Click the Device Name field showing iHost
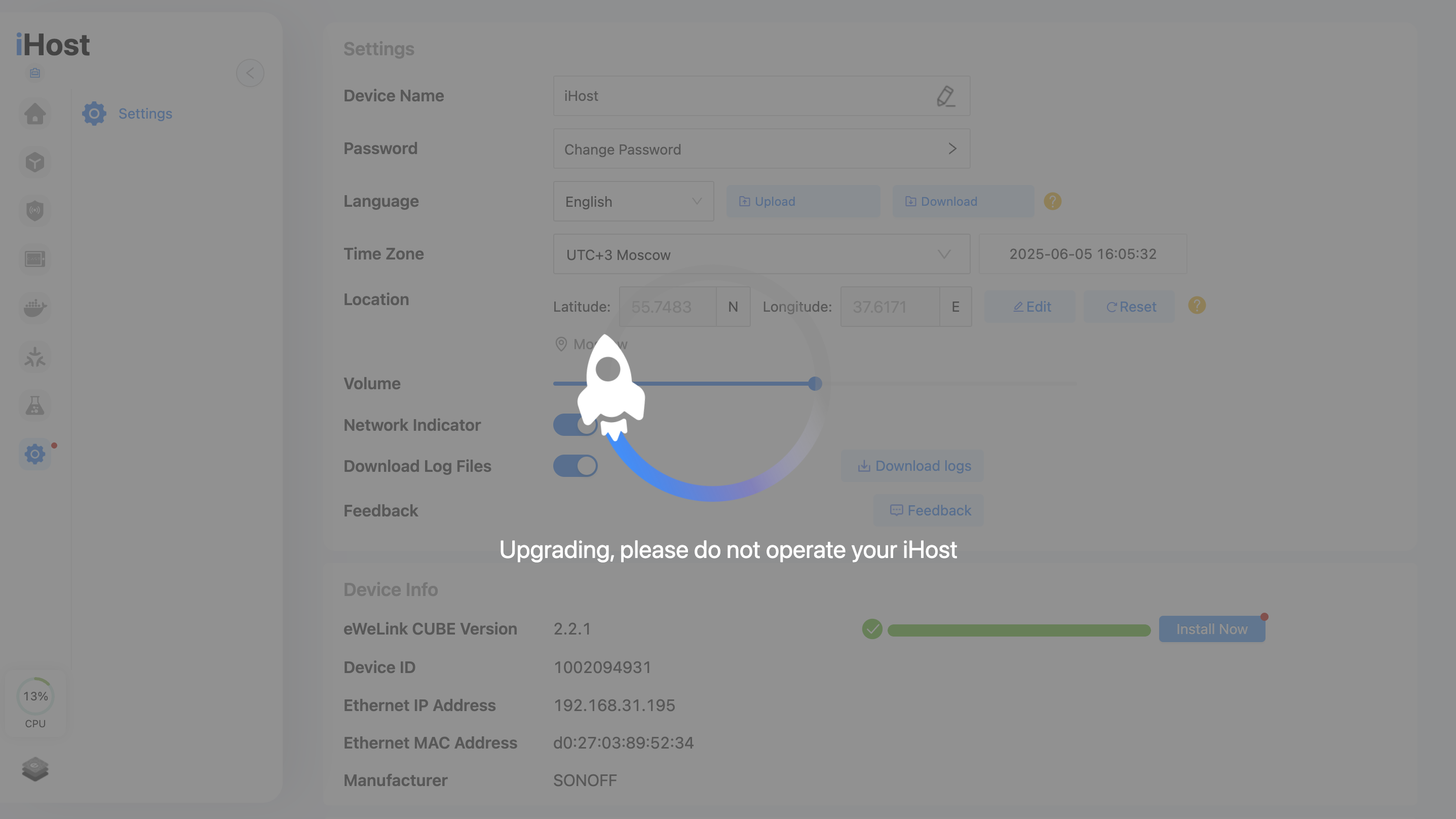The width and height of the screenshot is (1456, 819). pos(761,96)
